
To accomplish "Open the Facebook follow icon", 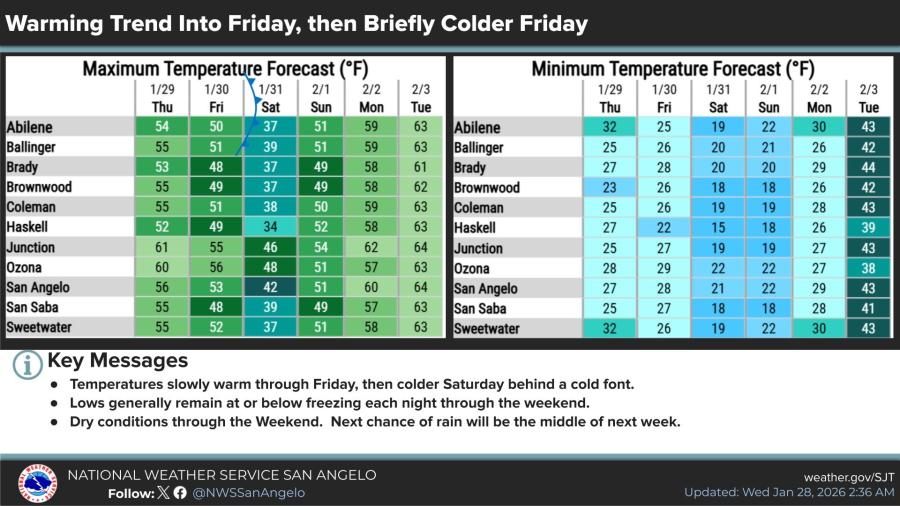I will tap(180, 492).
